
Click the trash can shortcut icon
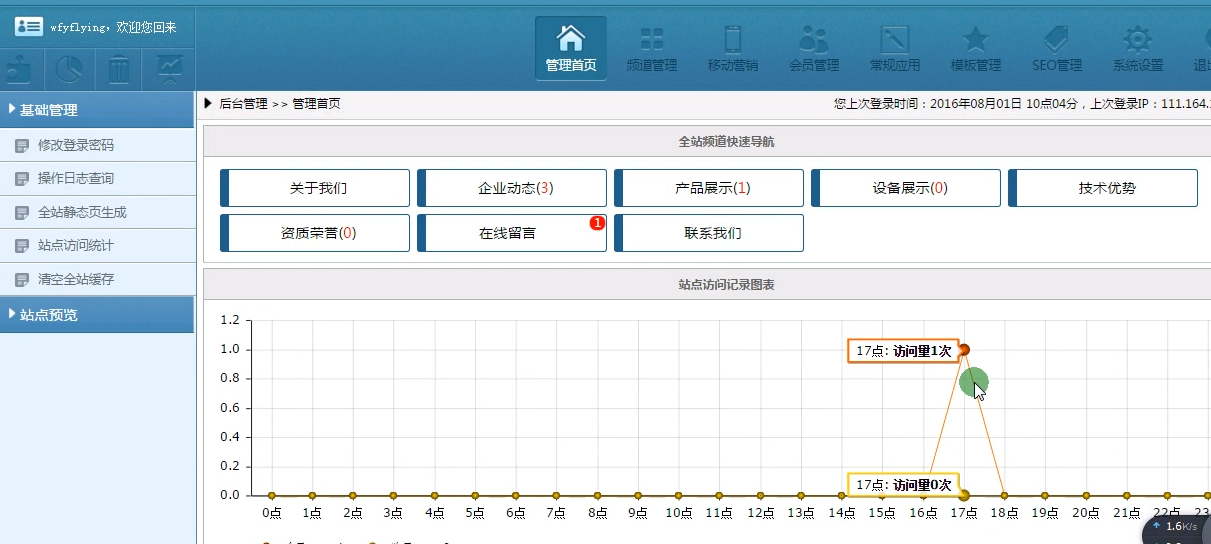119,69
